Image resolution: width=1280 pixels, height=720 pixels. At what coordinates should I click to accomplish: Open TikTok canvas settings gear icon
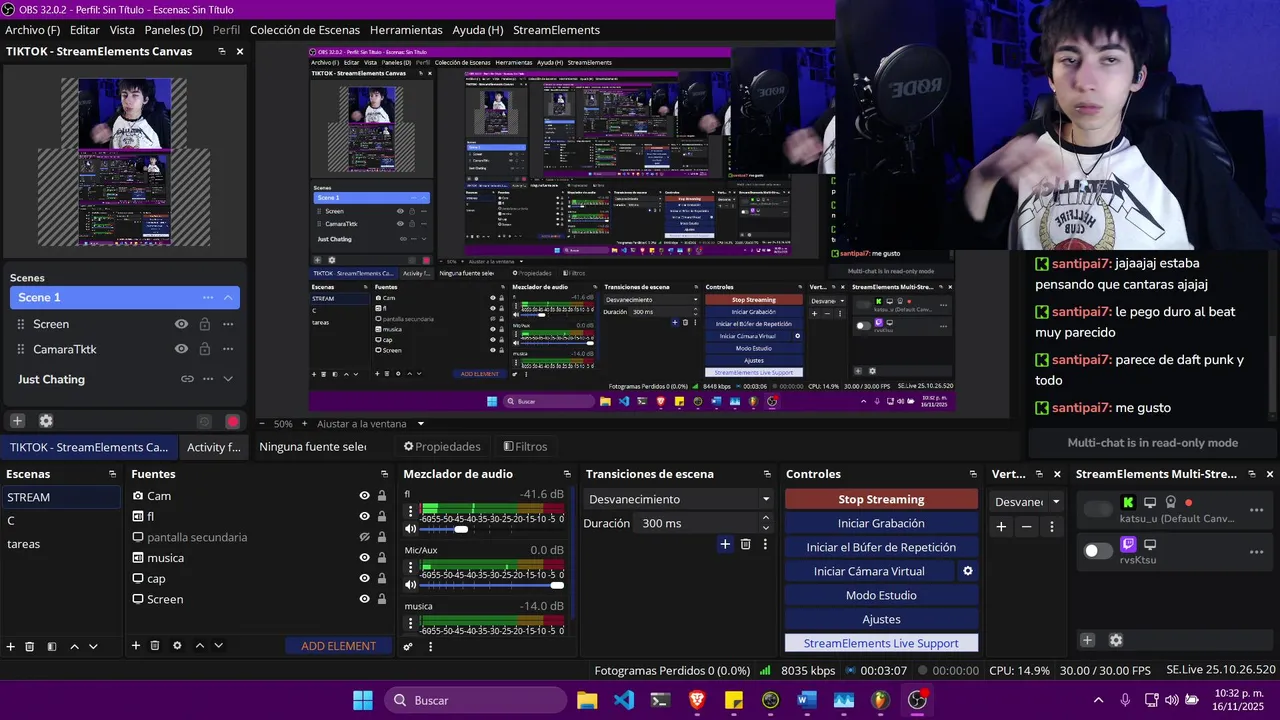click(45, 421)
